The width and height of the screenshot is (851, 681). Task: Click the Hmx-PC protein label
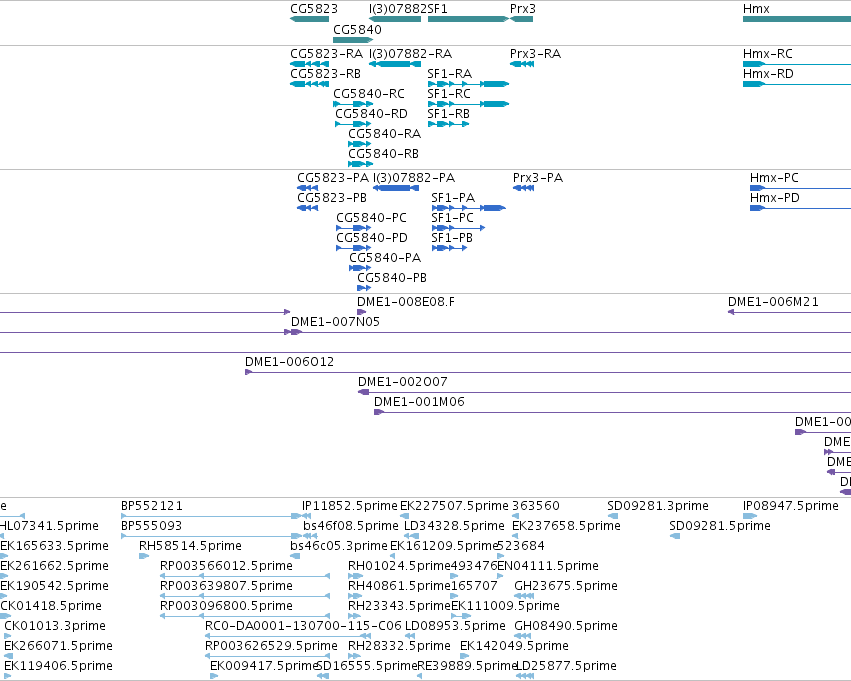click(x=774, y=178)
